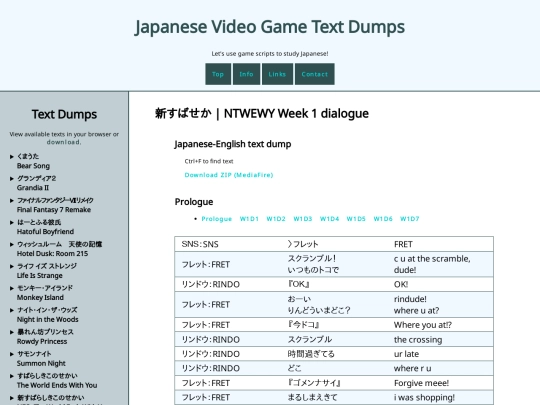Jump to W1D5 section
Image resolution: width=540 pixels, height=405 pixels.
(356, 219)
